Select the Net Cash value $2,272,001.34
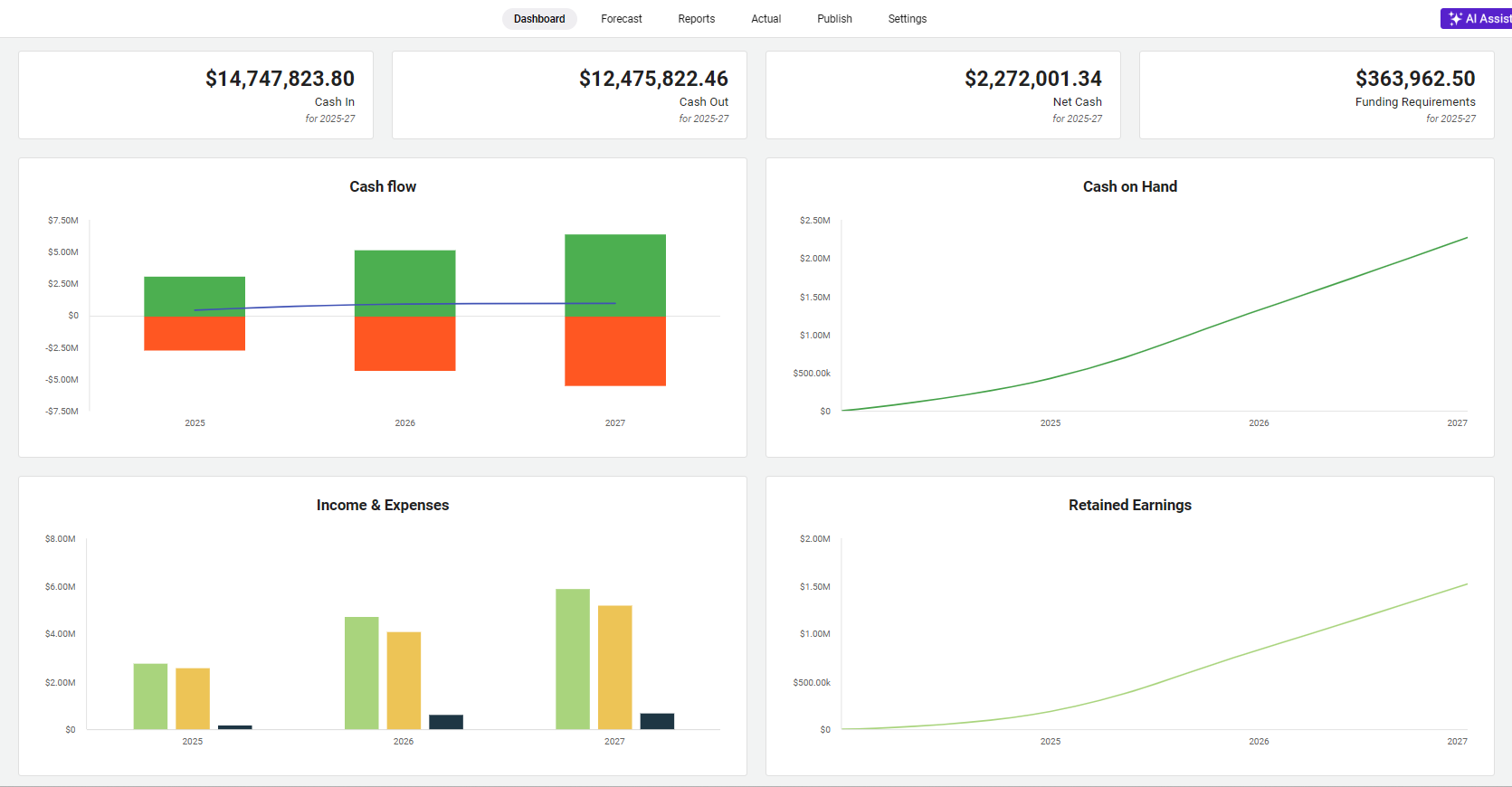 [1033, 79]
